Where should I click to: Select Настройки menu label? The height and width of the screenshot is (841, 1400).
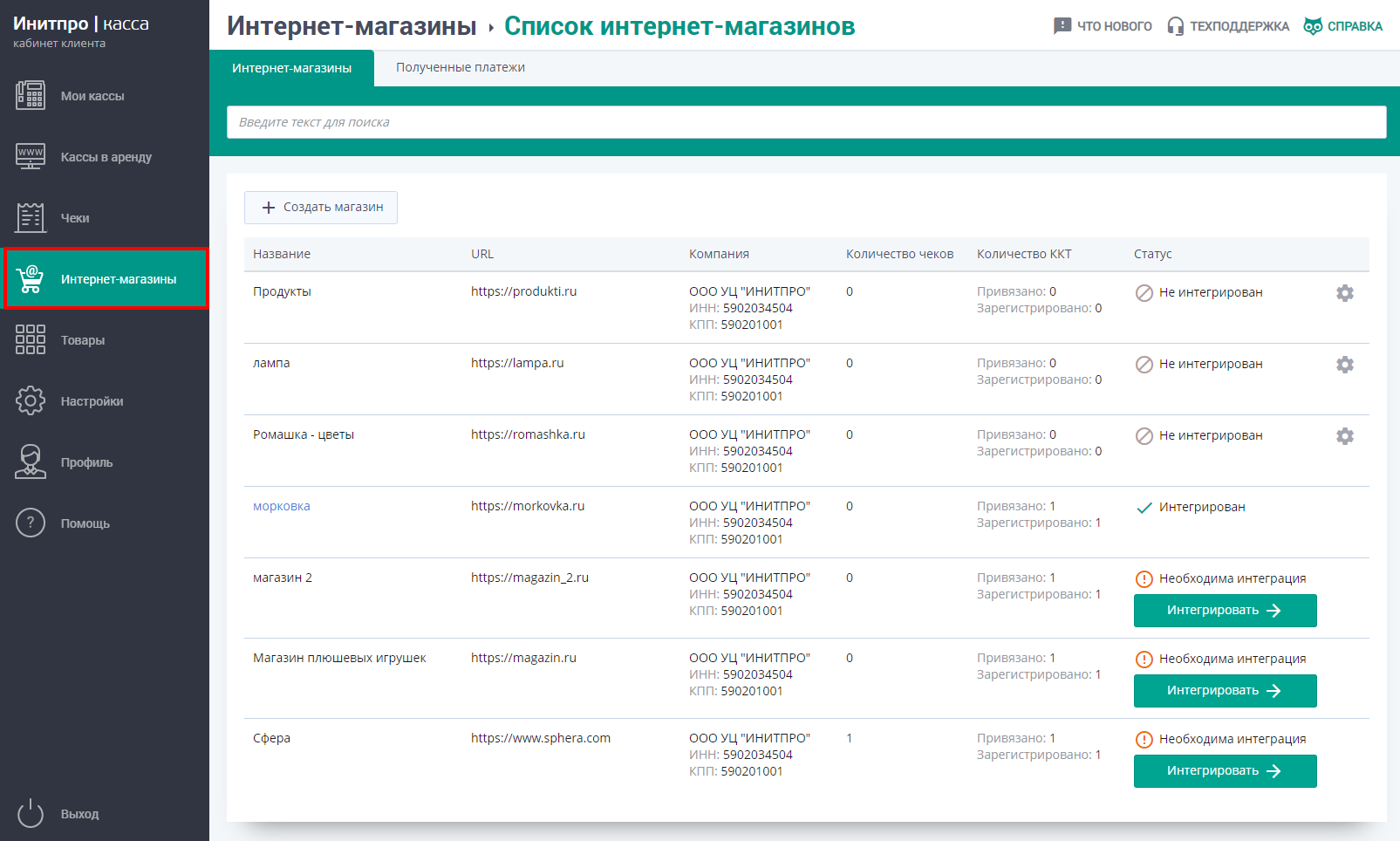[x=92, y=401]
